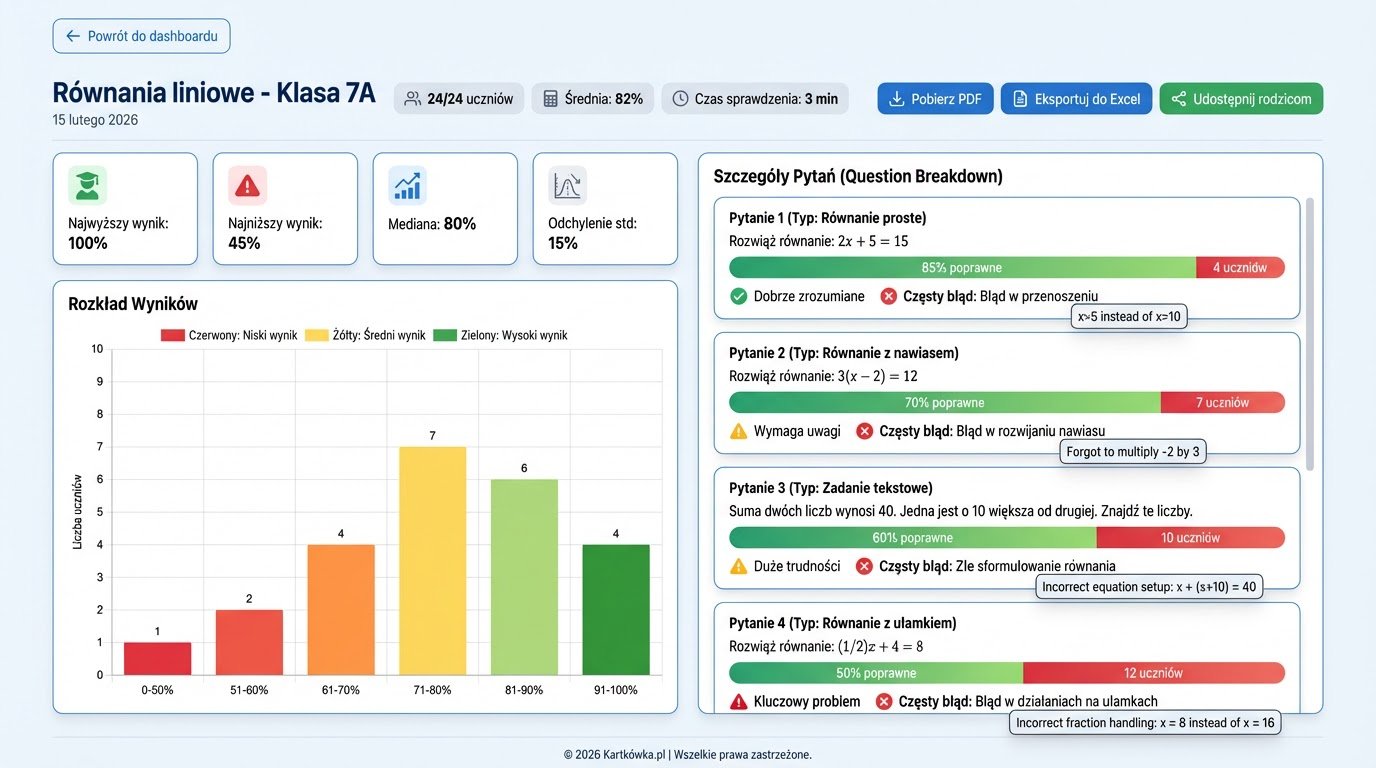Click the Pobierz PDF button
Screen dimensions: 1376x768
(934, 98)
